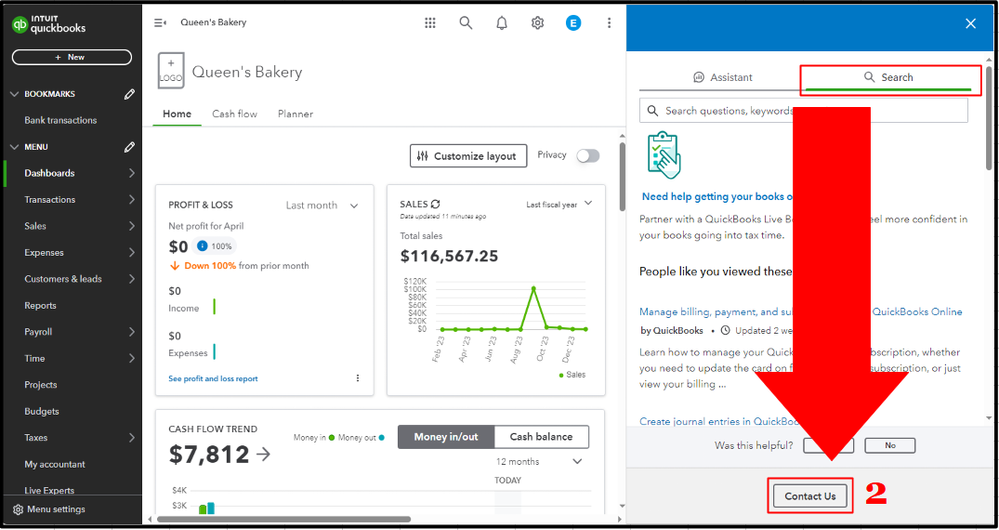Viewport: 999px width, 530px height.
Task: Open Budgets in the sidebar
Action: coord(41,412)
